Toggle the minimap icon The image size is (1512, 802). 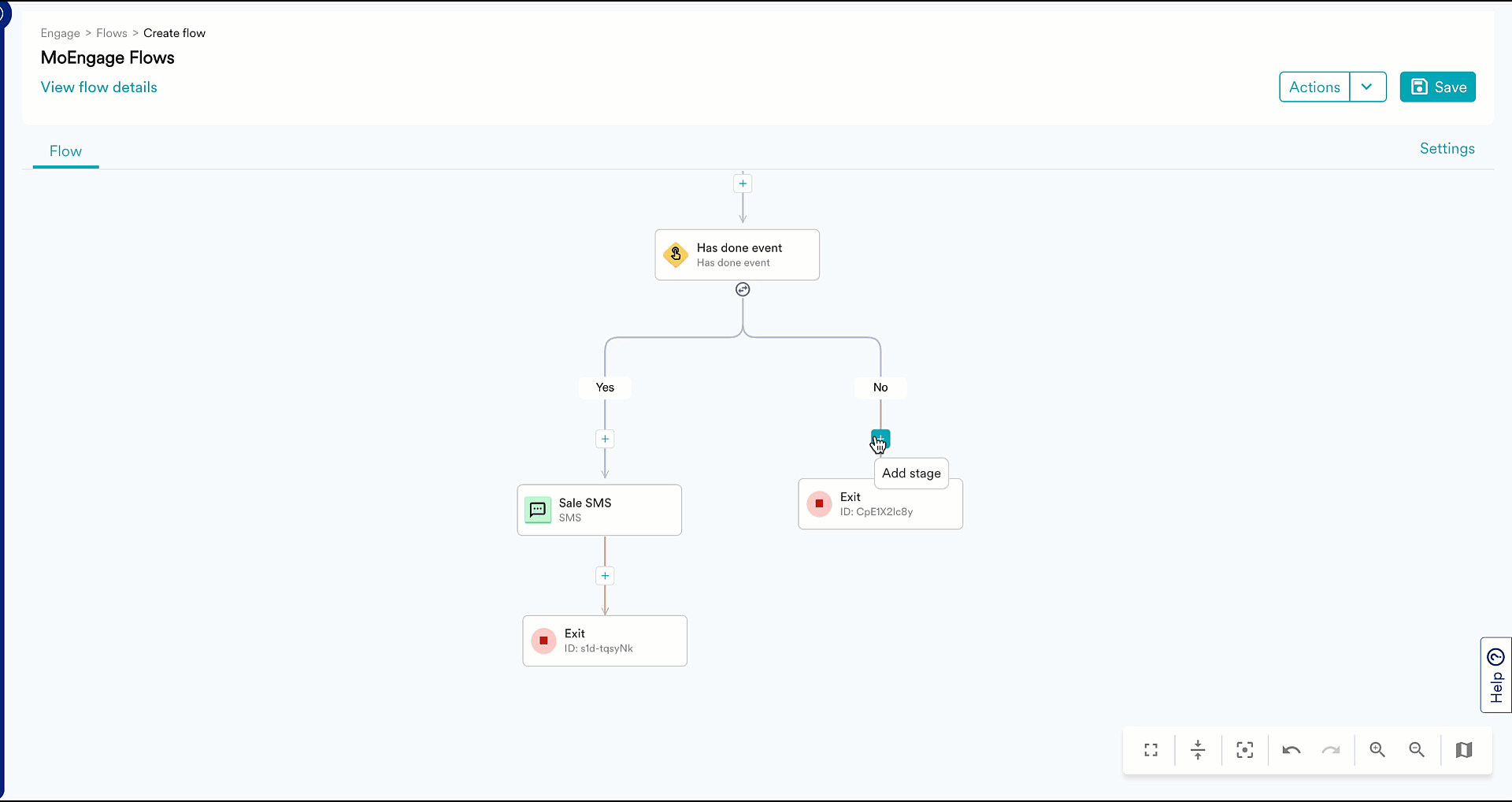tap(1464, 750)
